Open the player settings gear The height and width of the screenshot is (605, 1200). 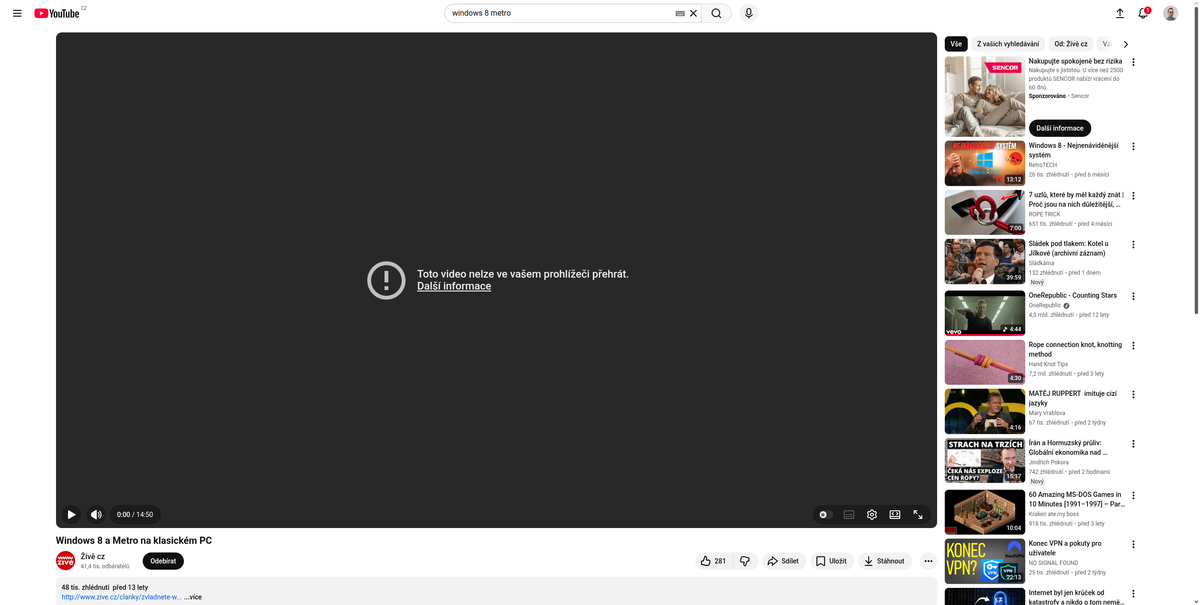871,514
